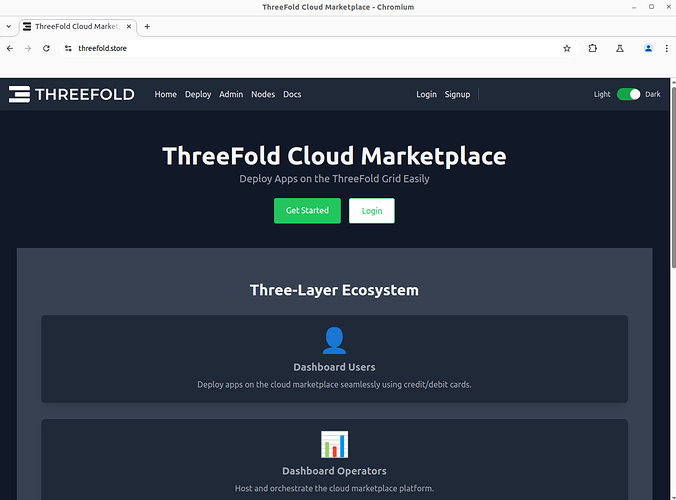
Task: Click the 'Dashboard Operators' card title
Action: pyautogui.click(x=334, y=471)
